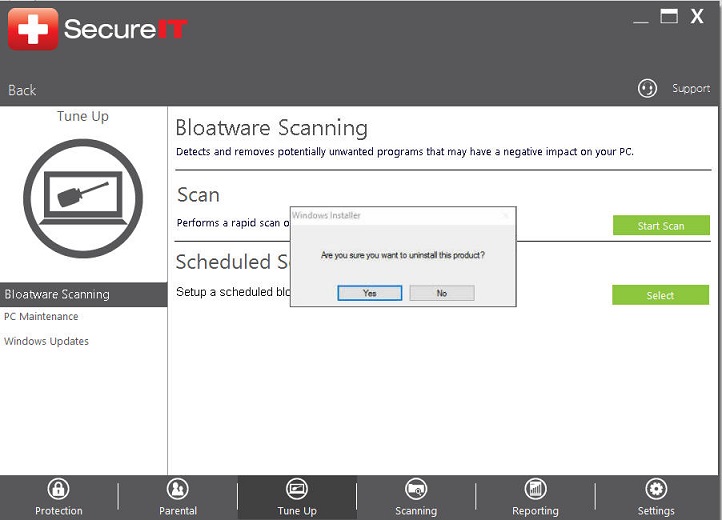Open the Settings gear icon
Screen dimensions: 722x520
coord(656,489)
